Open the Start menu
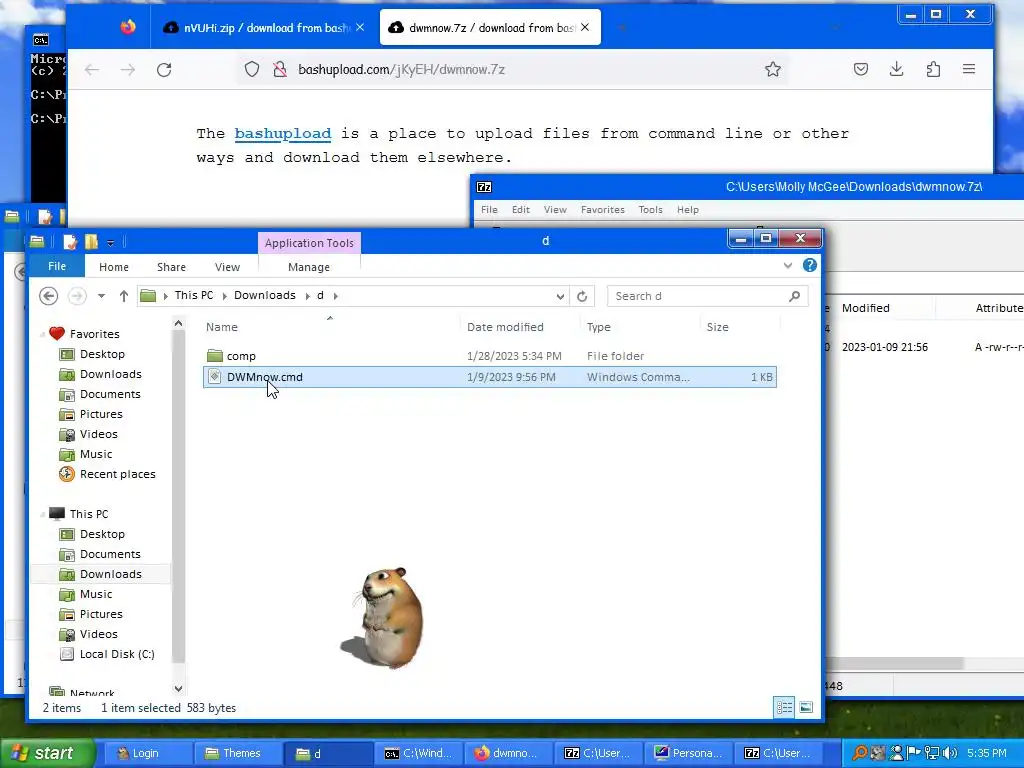Screen dimensions: 1024x768 tap(46, 753)
